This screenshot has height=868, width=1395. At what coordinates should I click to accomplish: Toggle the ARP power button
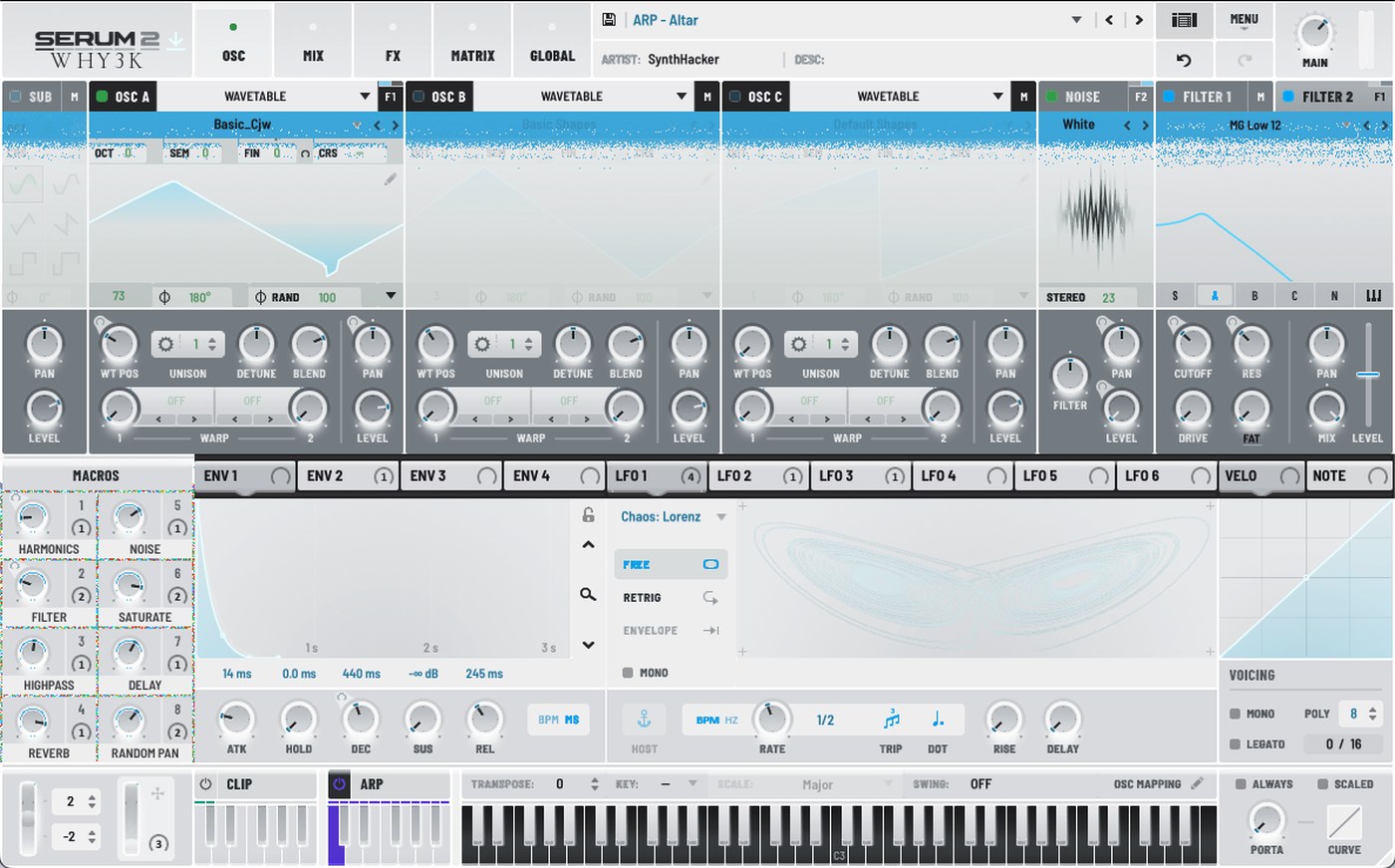[339, 784]
